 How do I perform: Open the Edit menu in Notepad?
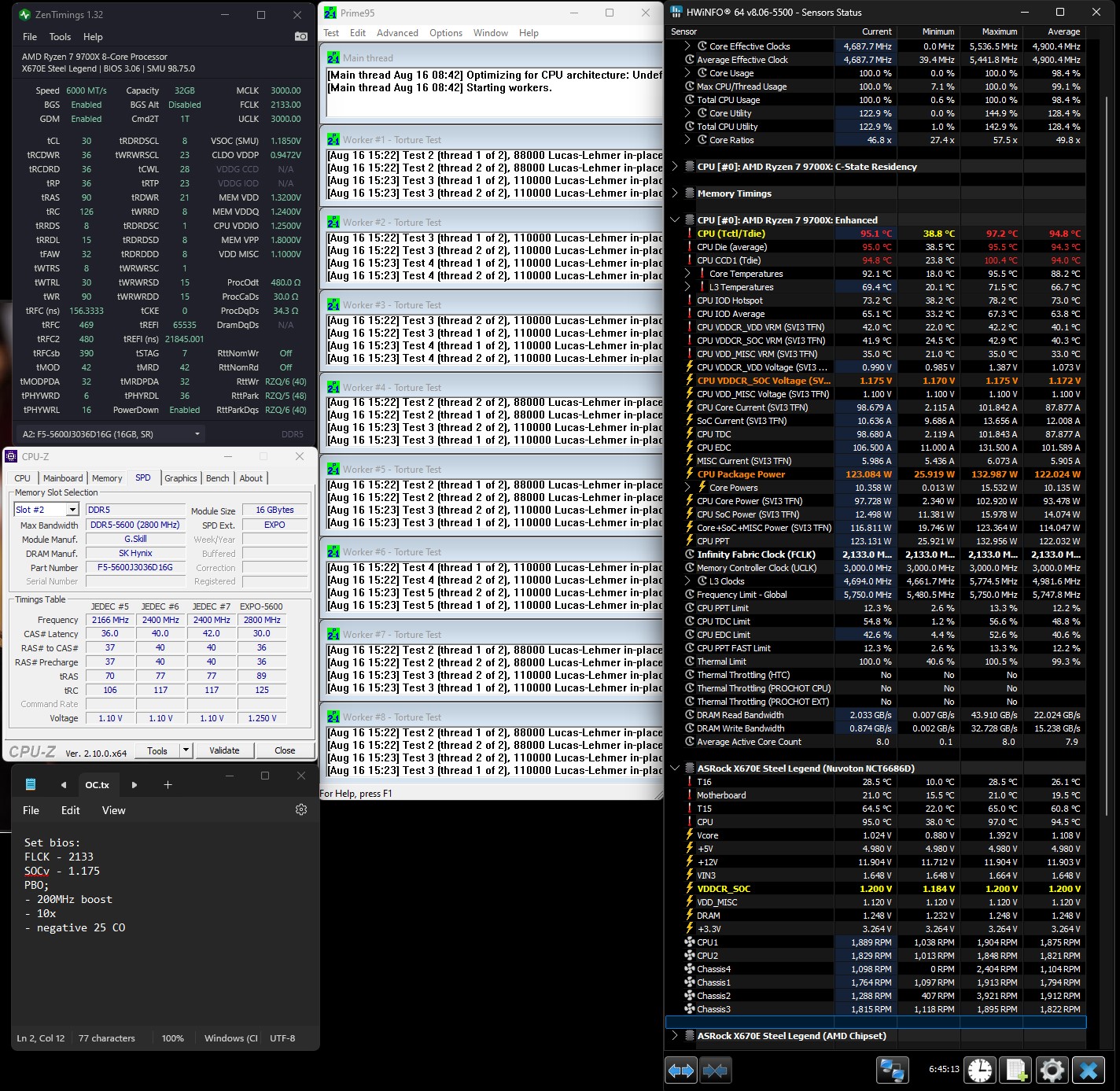pos(71,810)
